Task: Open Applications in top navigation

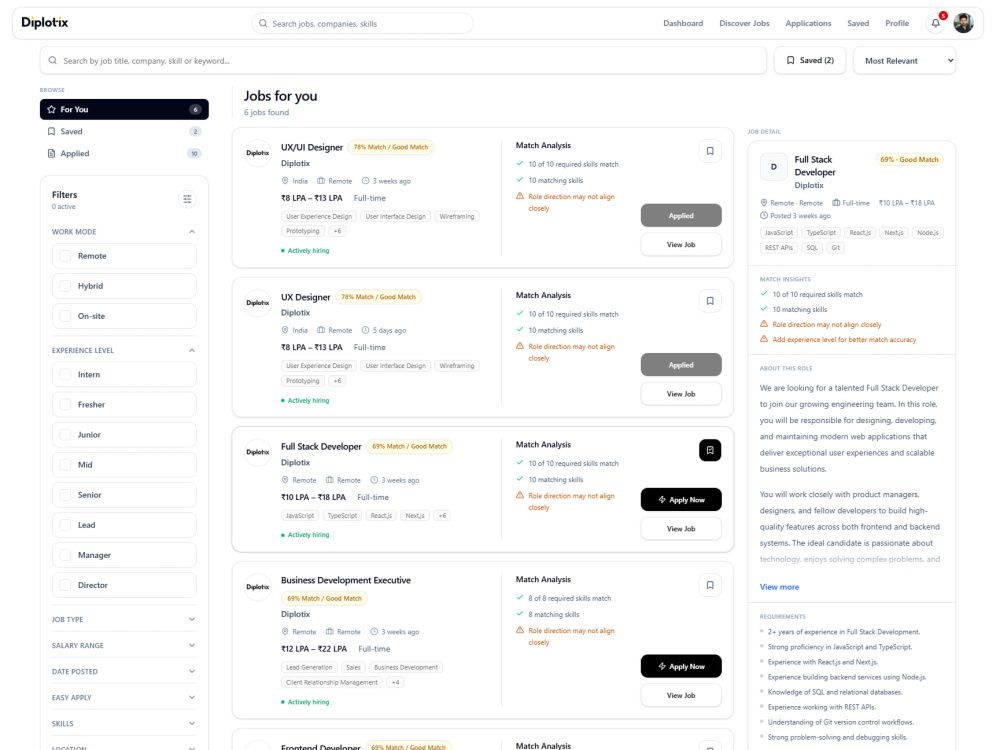Action: point(808,23)
